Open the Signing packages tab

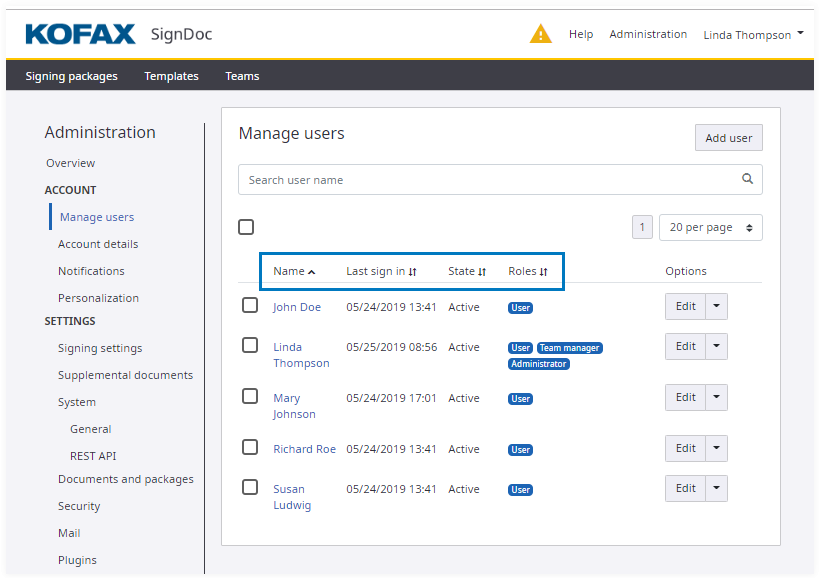[x=71, y=76]
